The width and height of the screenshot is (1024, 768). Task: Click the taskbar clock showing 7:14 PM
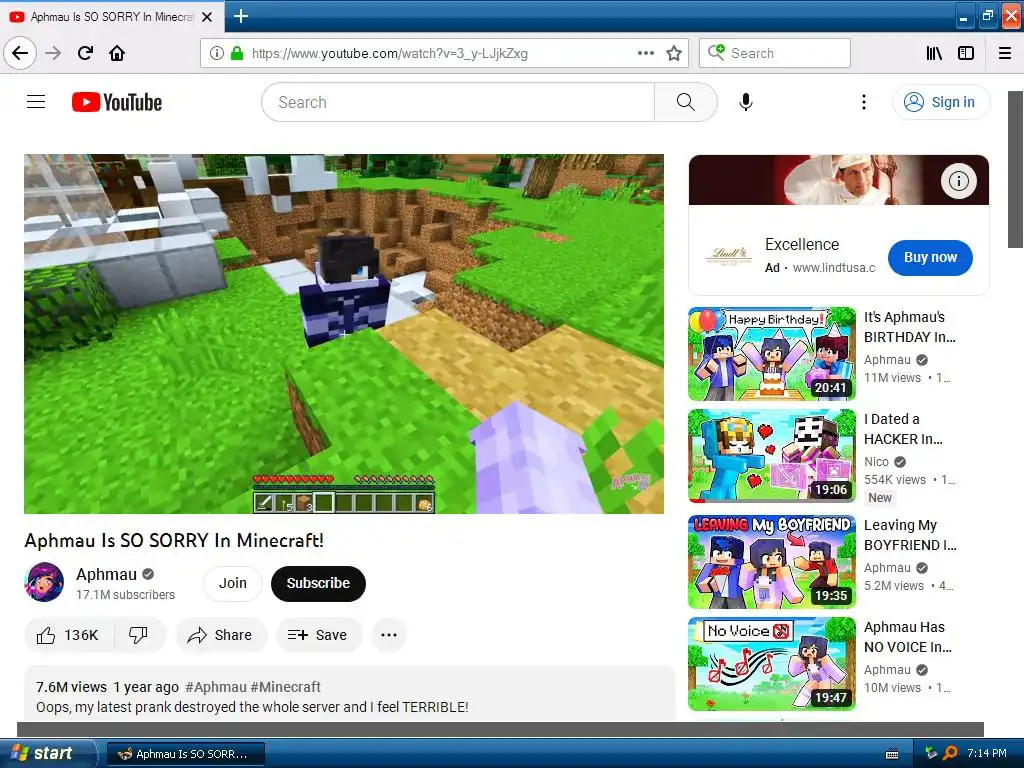point(987,753)
